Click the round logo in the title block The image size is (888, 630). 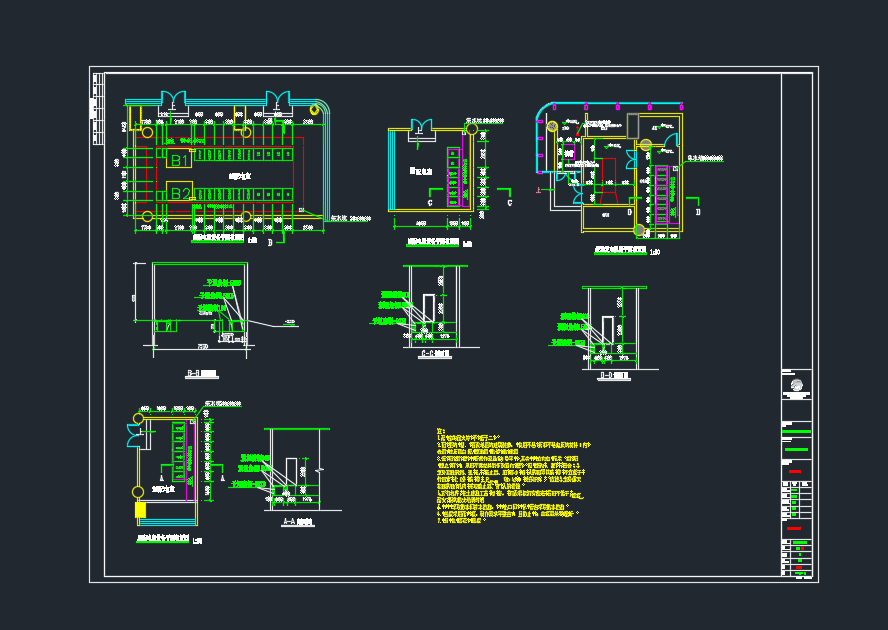tap(796, 385)
